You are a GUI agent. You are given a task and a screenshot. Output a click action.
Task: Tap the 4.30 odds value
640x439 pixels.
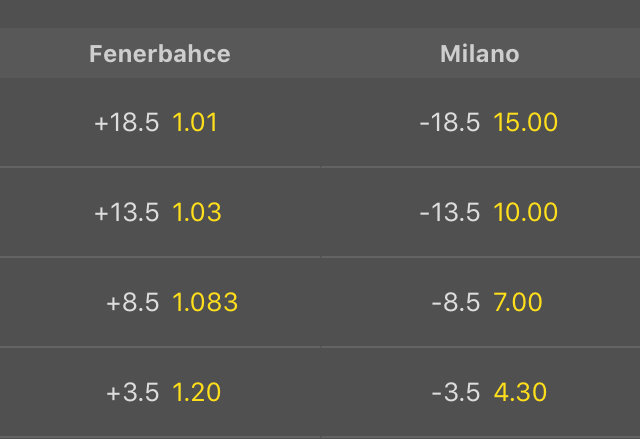click(520, 393)
